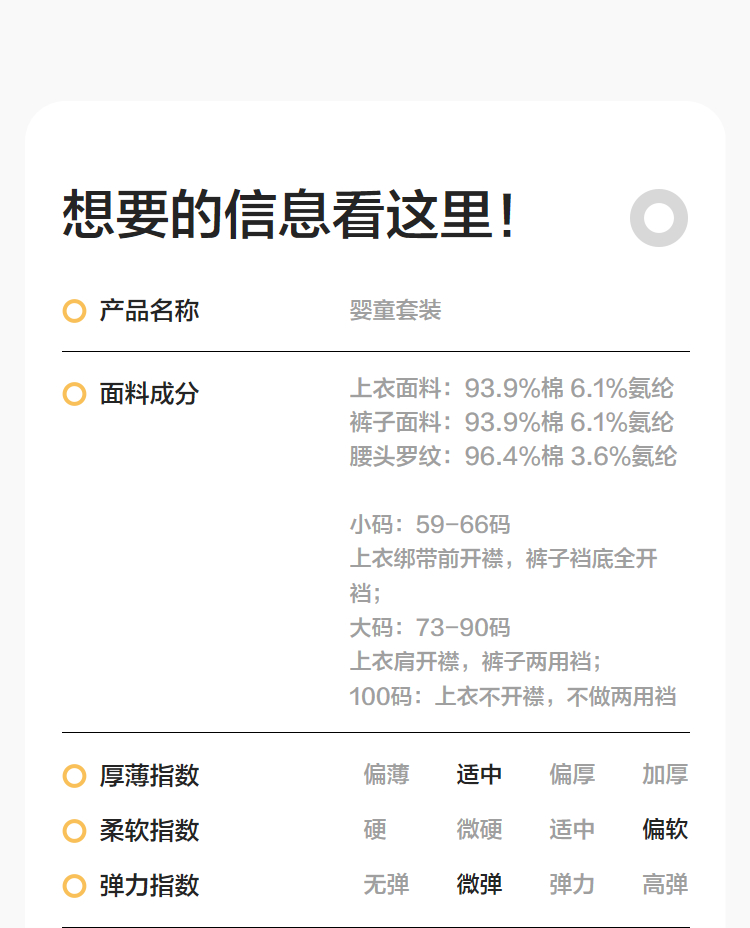Image resolution: width=750 pixels, height=928 pixels.
Task: Click the yellow circle beside 面料成分
Action: pos(74,394)
